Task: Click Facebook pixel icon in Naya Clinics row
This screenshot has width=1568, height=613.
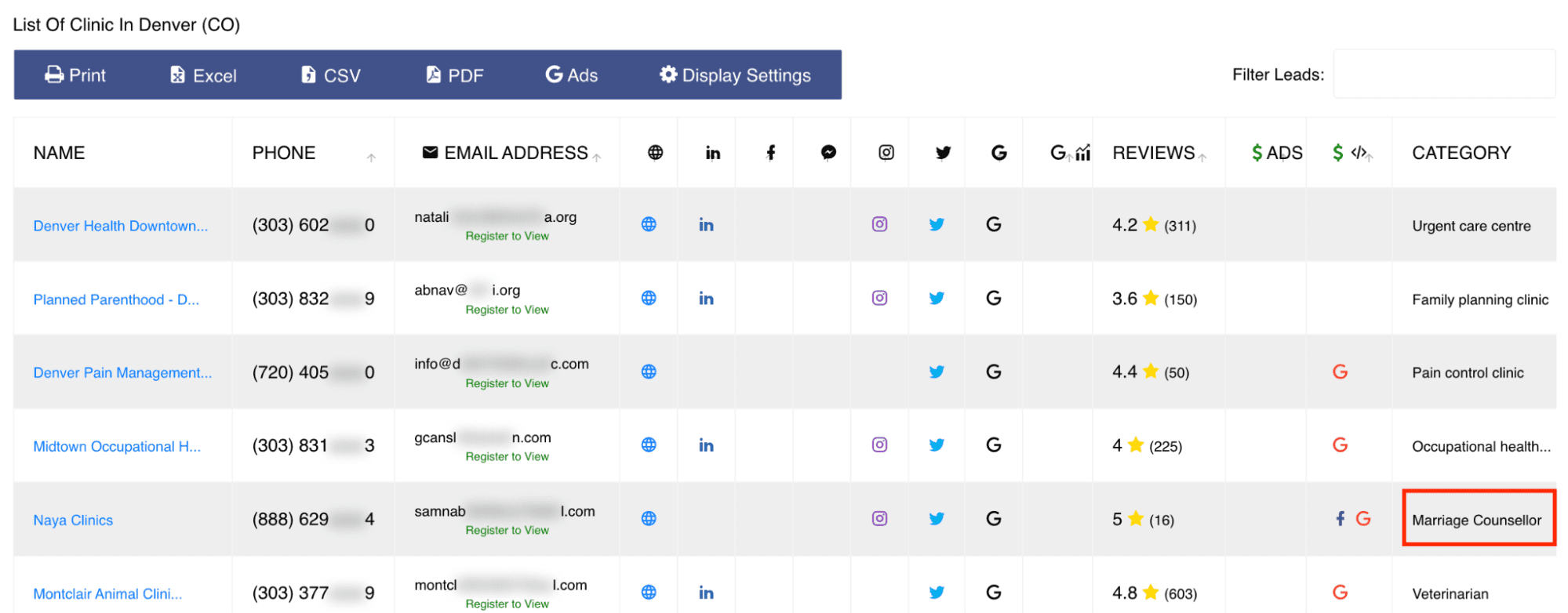Action: [1340, 519]
